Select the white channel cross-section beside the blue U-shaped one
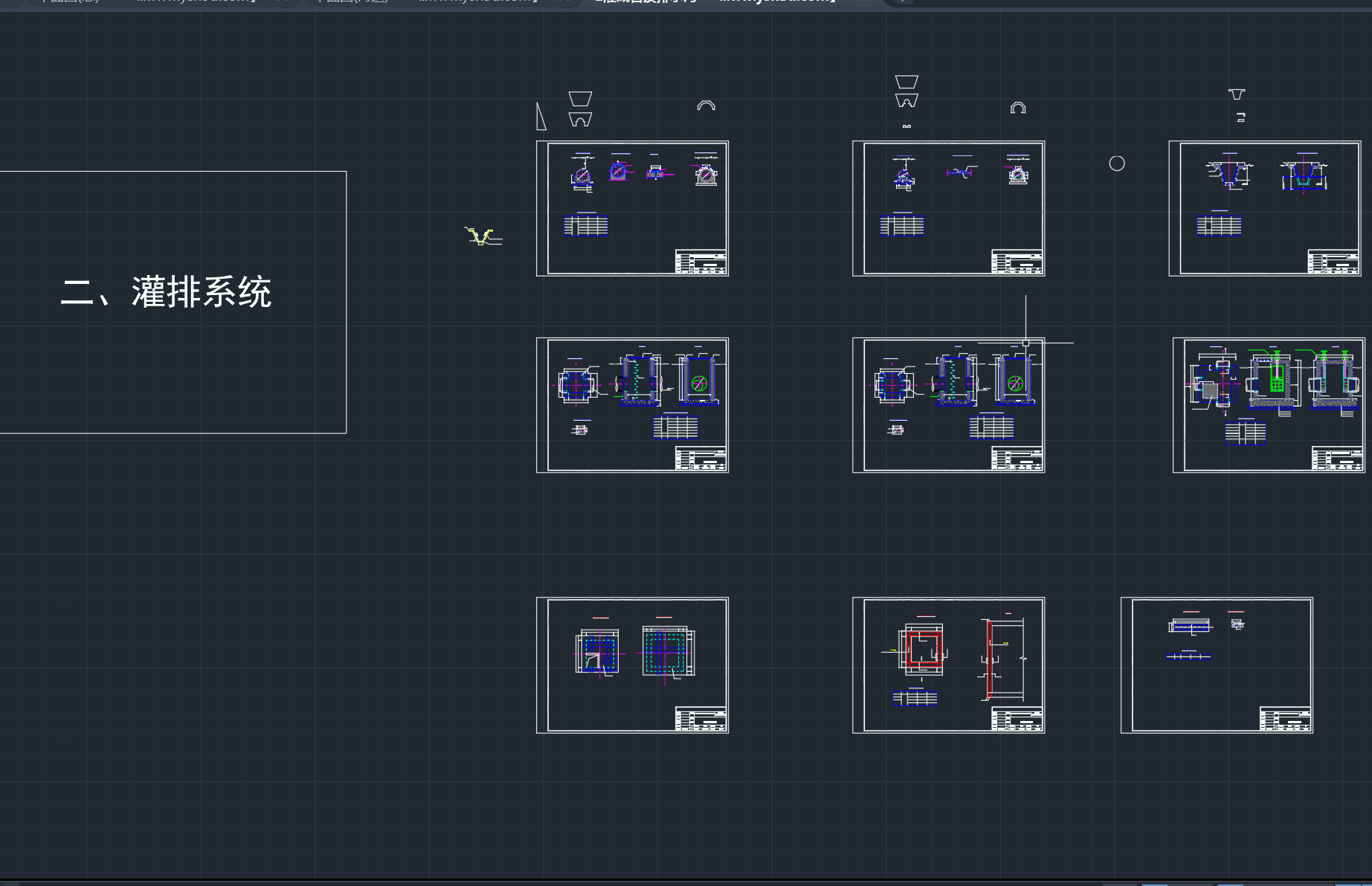1372x886 pixels. click(x=1228, y=174)
